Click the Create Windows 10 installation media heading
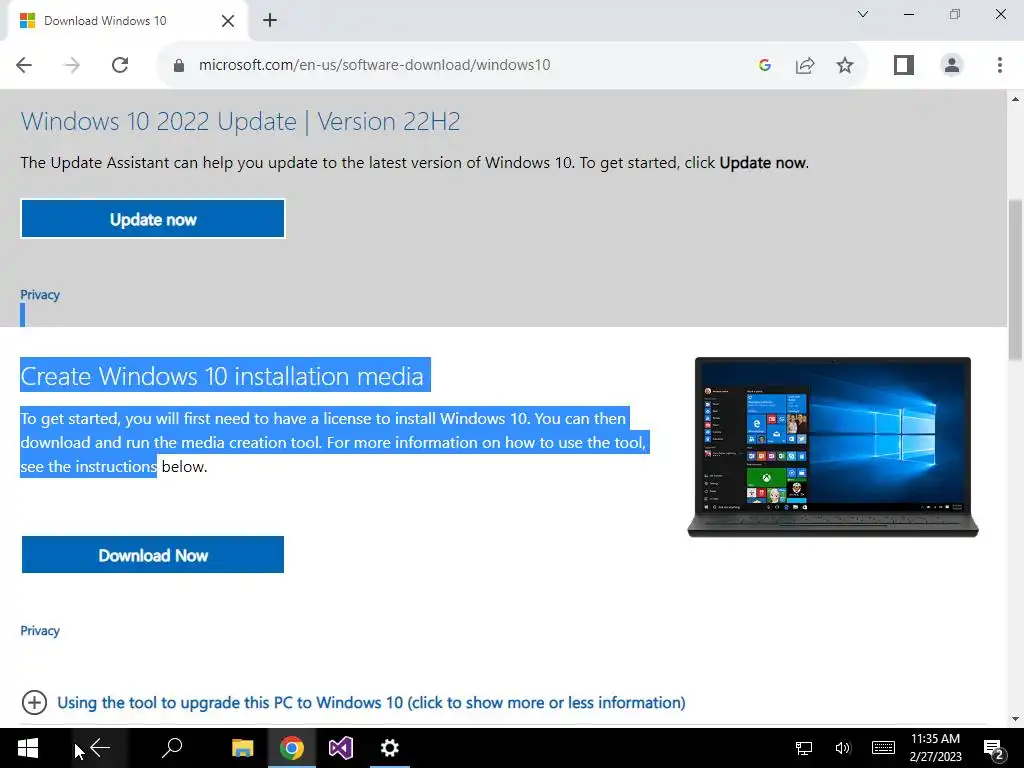 point(222,376)
